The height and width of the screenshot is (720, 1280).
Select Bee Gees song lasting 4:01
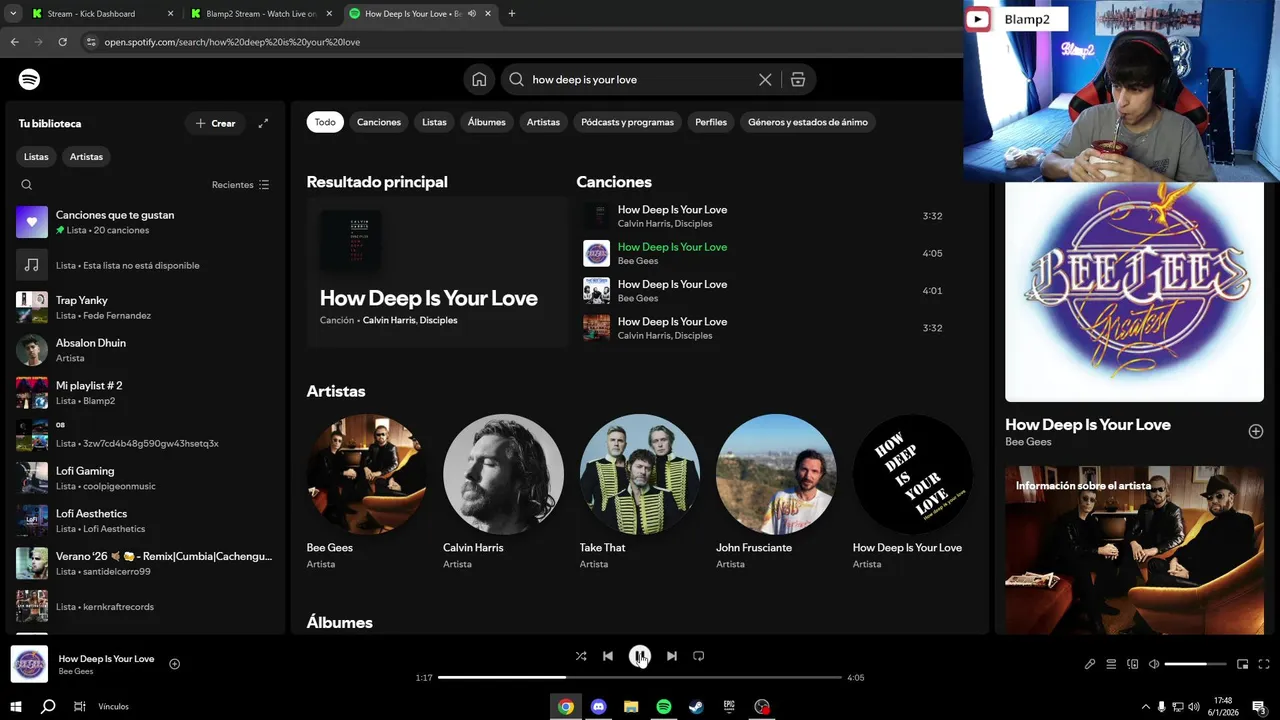tap(766, 291)
